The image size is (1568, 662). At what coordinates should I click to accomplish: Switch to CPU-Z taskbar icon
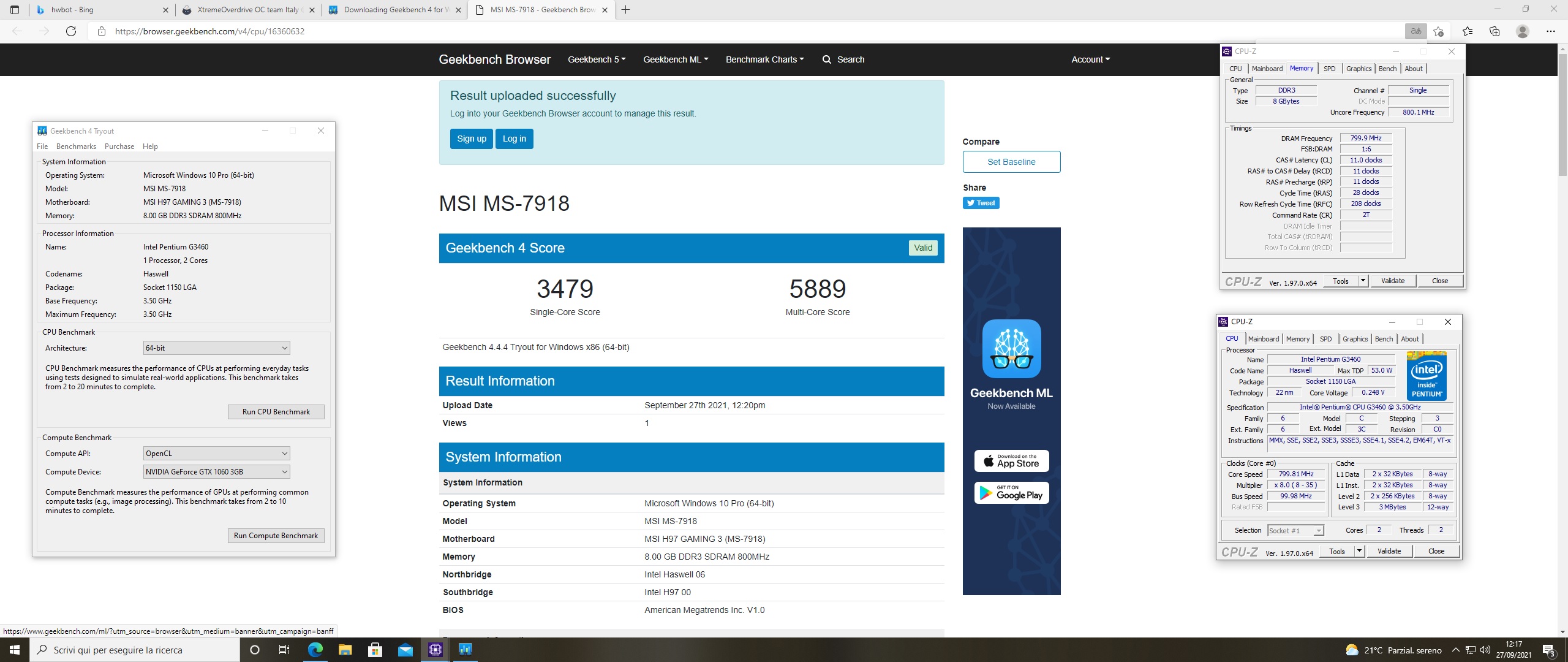click(435, 650)
